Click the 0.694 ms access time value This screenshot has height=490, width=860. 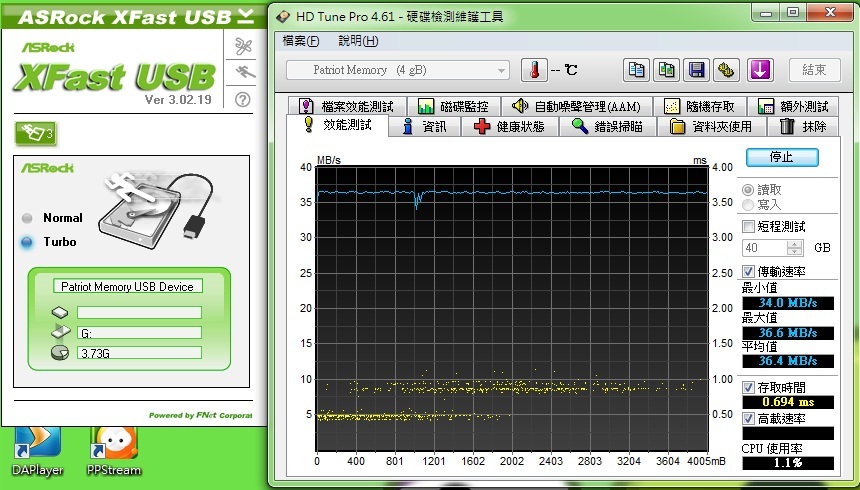tap(788, 402)
